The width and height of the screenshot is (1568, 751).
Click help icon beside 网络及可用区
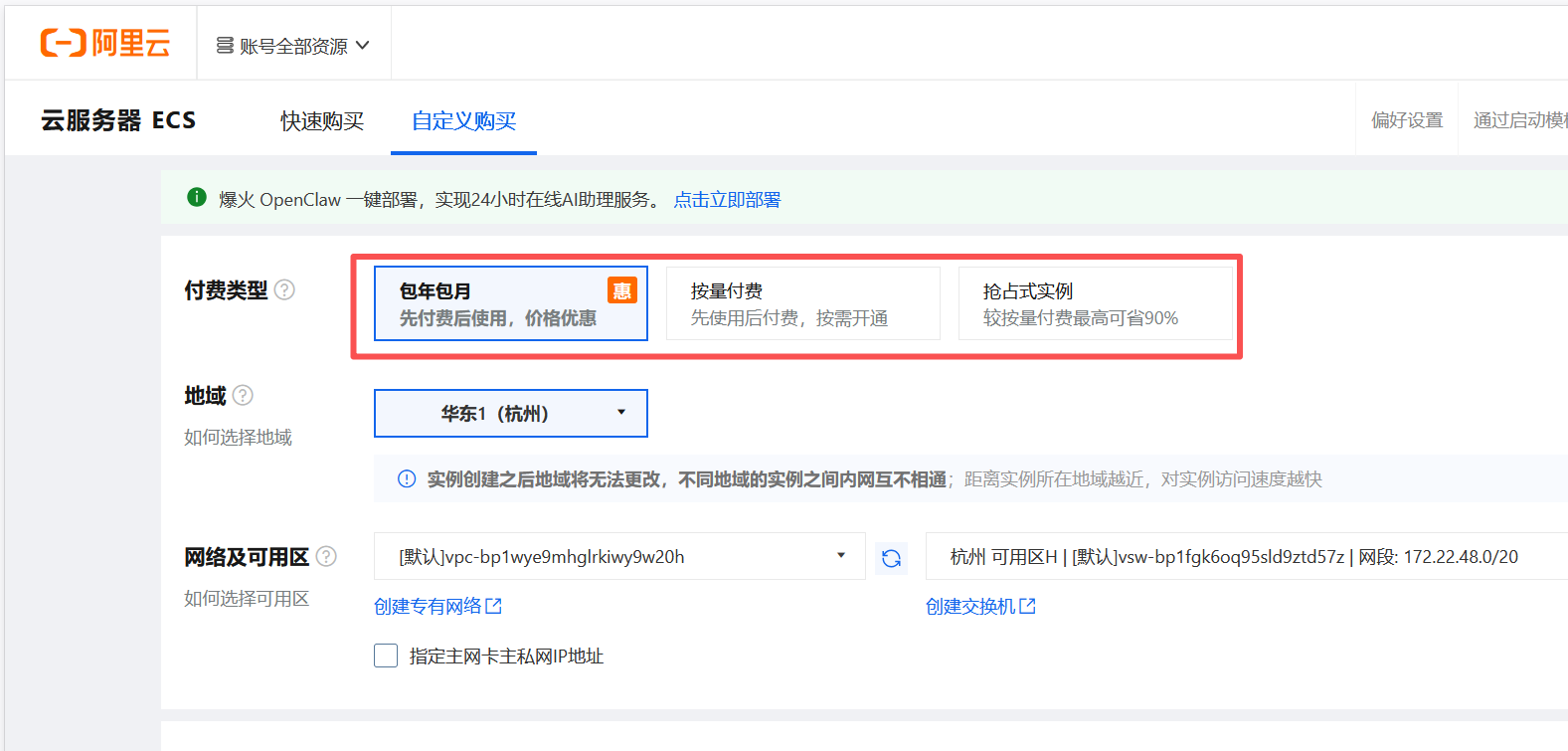coord(326,556)
